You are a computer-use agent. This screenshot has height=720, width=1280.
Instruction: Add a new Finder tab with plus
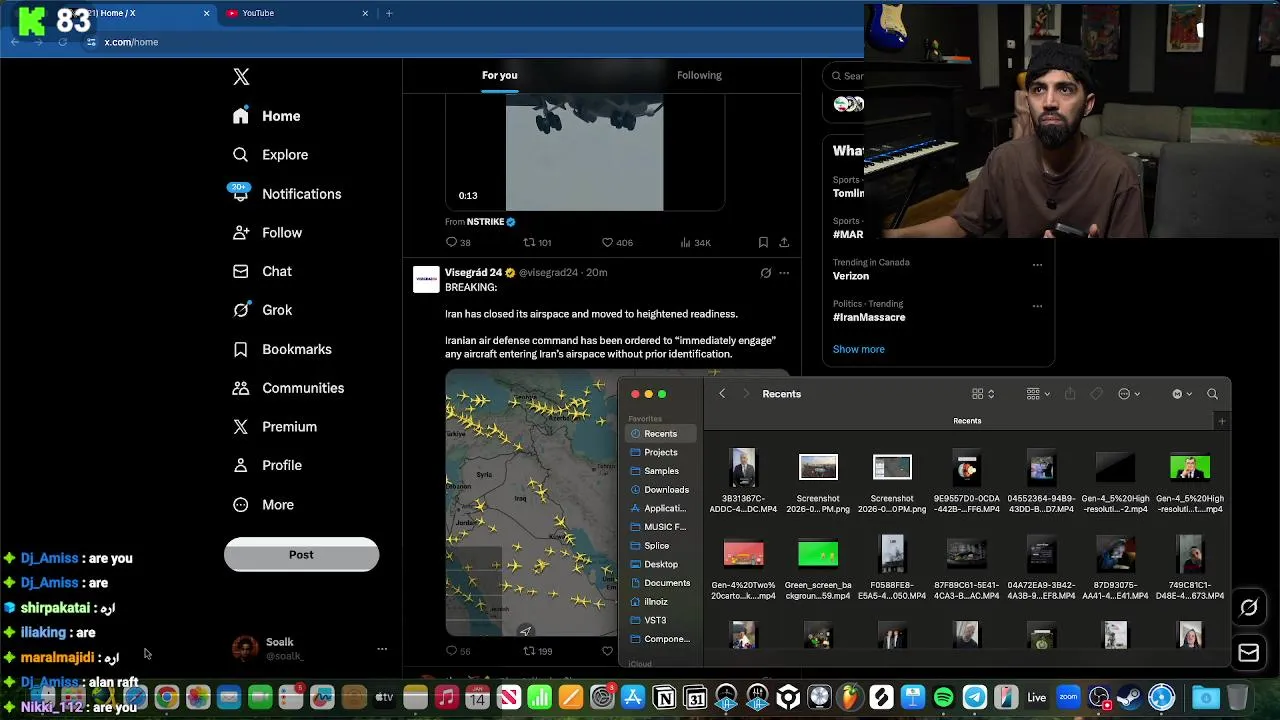tap(1221, 421)
